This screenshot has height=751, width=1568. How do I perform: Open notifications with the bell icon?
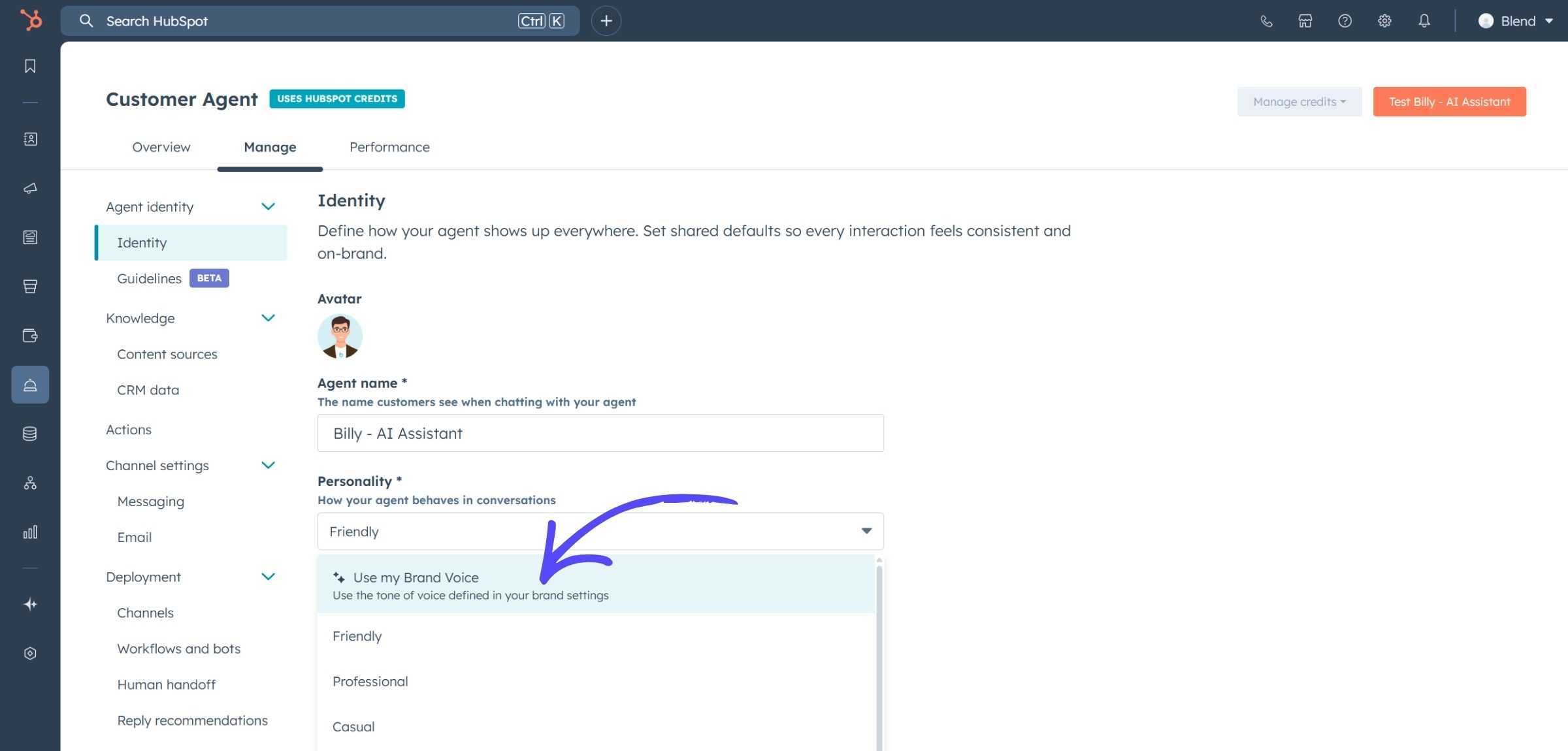1424,20
